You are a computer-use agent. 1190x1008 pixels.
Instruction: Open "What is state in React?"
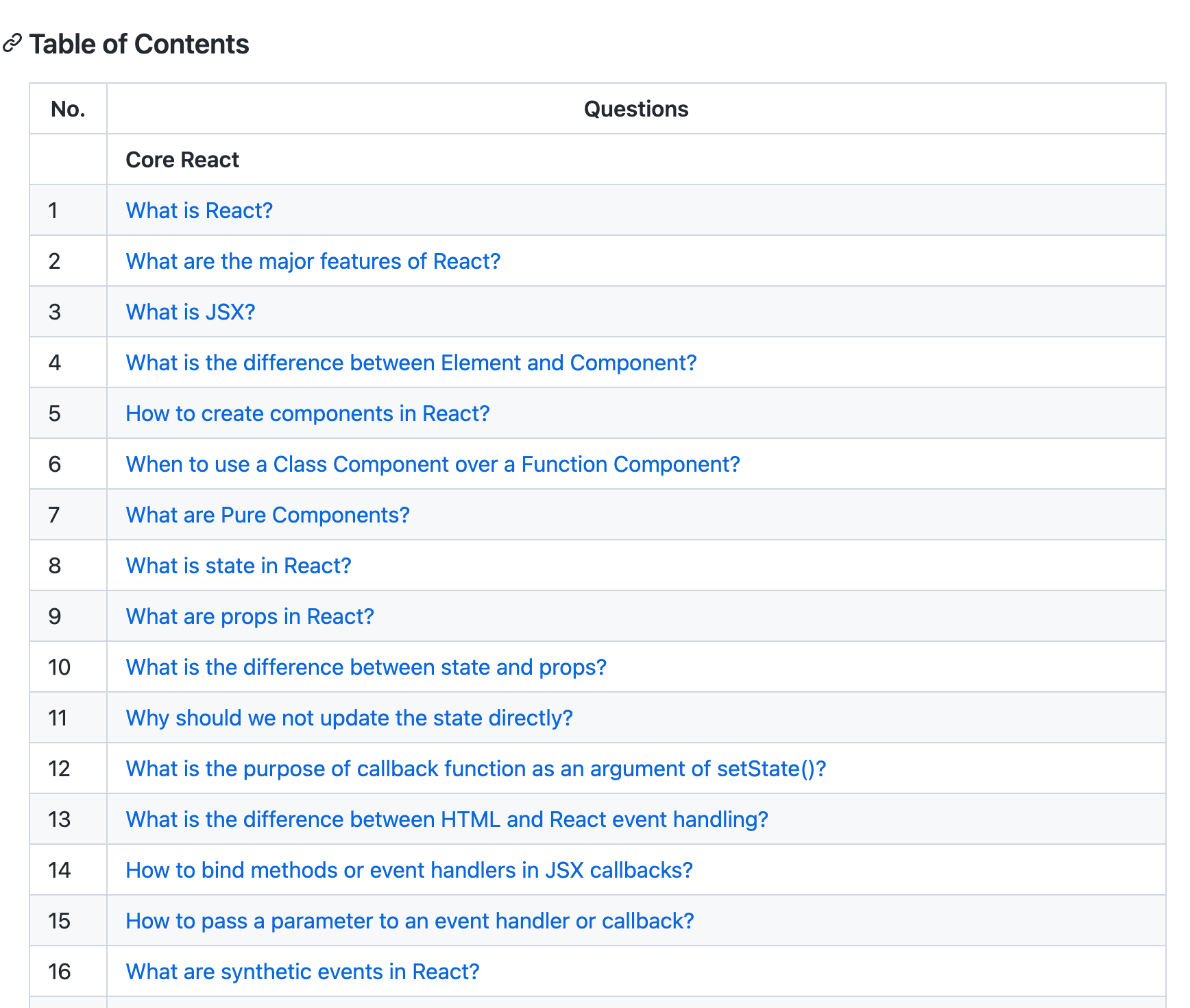(238, 566)
